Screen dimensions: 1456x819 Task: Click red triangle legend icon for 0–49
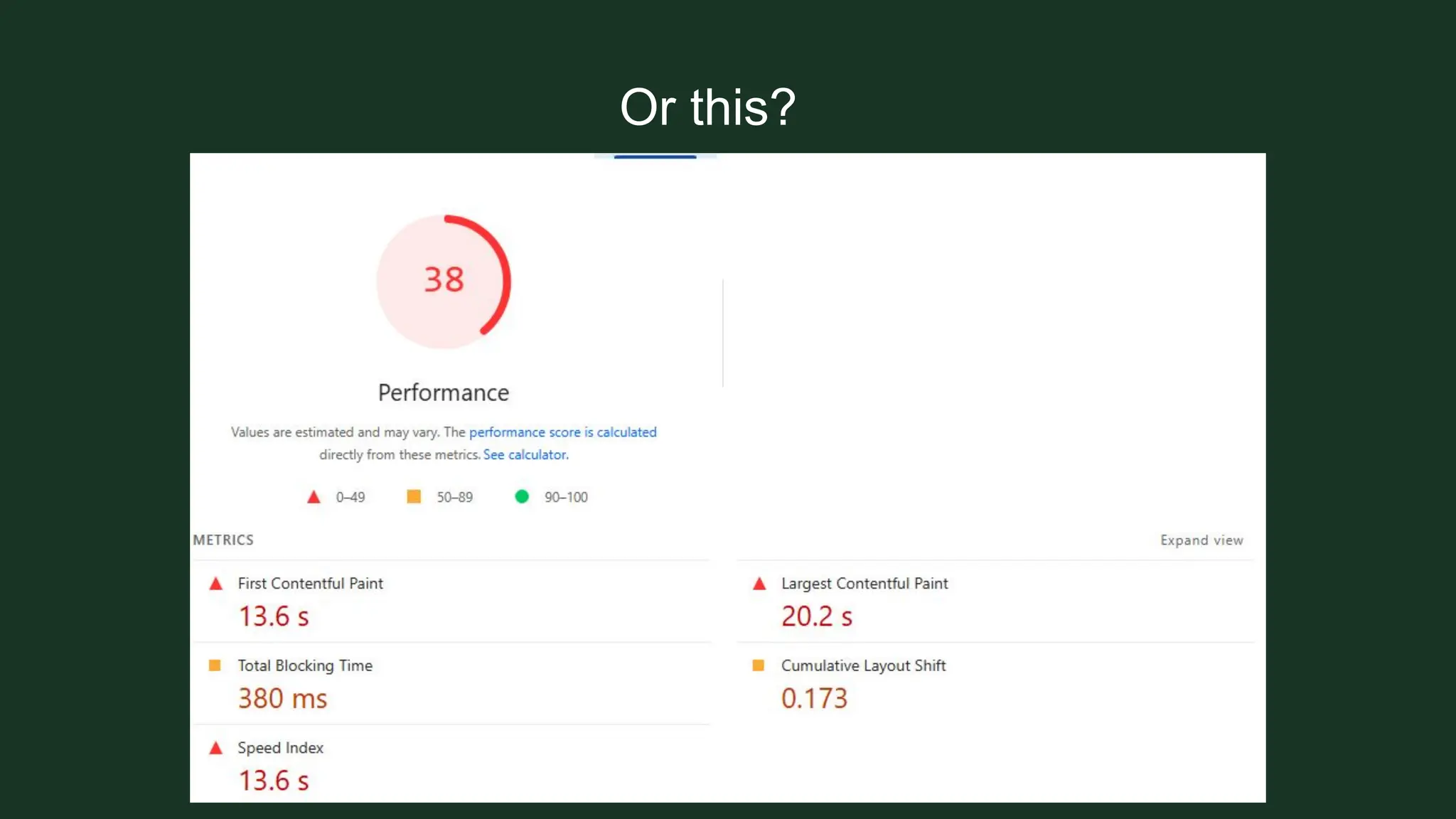coord(314,497)
